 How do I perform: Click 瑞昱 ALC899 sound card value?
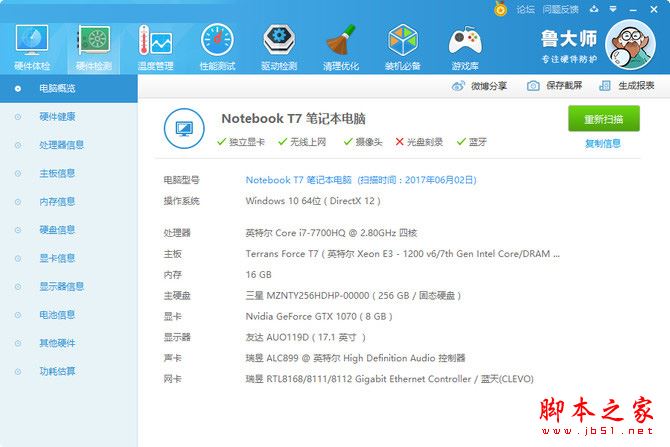[356, 358]
